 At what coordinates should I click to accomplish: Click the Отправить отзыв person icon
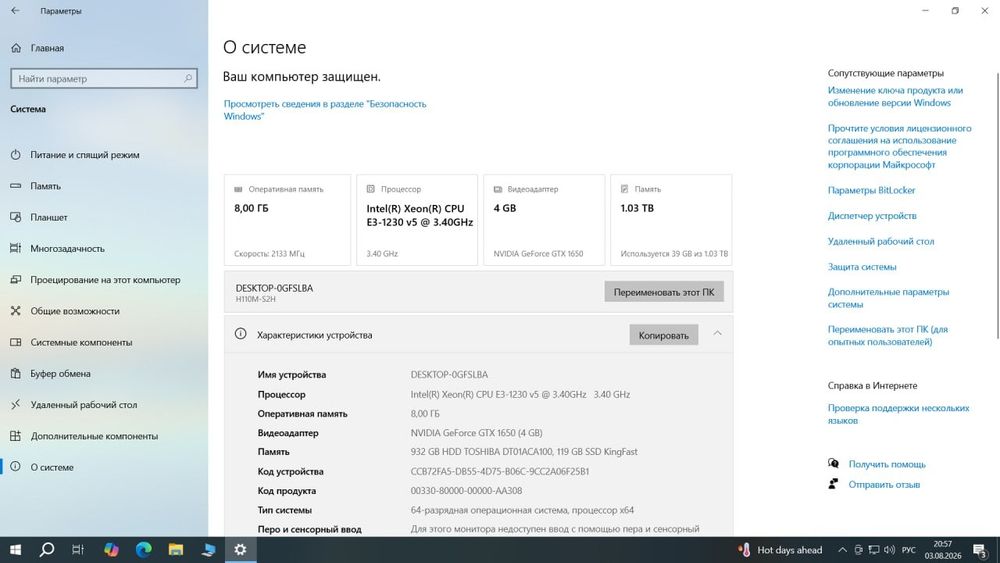click(x=833, y=484)
